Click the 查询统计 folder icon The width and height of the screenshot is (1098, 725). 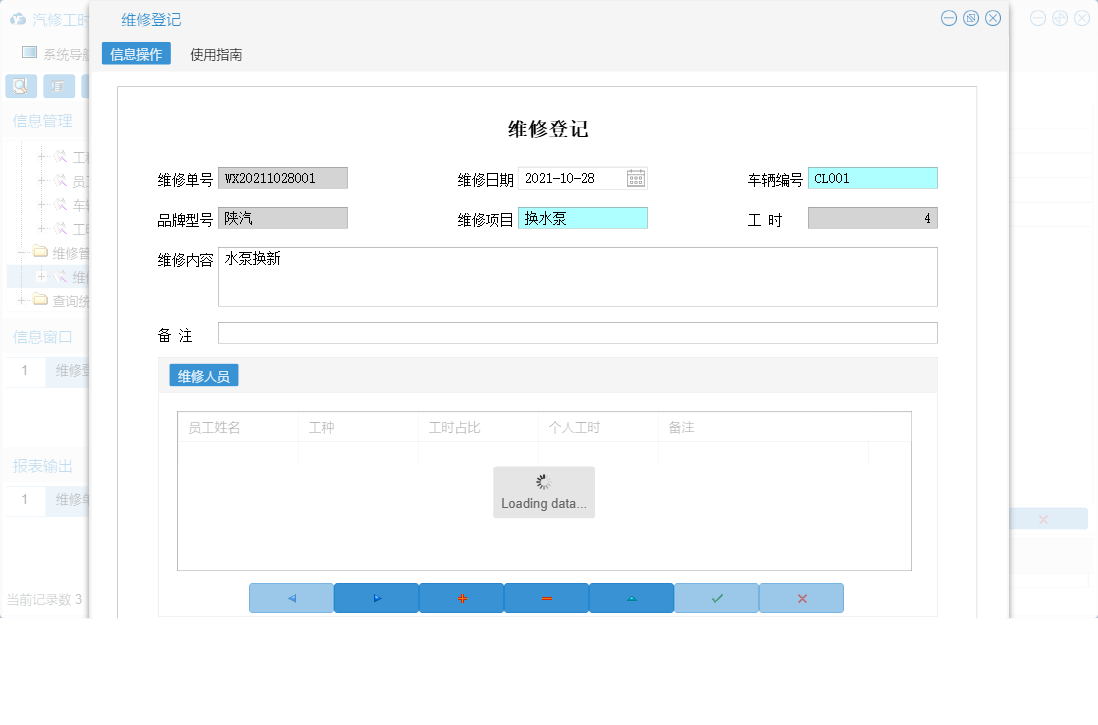pyautogui.click(x=40, y=300)
